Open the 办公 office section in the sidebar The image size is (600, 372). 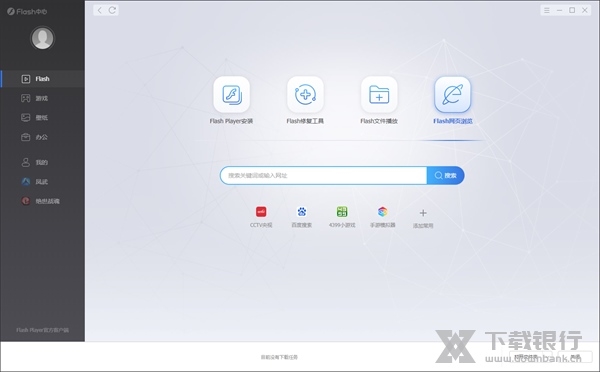click(42, 137)
